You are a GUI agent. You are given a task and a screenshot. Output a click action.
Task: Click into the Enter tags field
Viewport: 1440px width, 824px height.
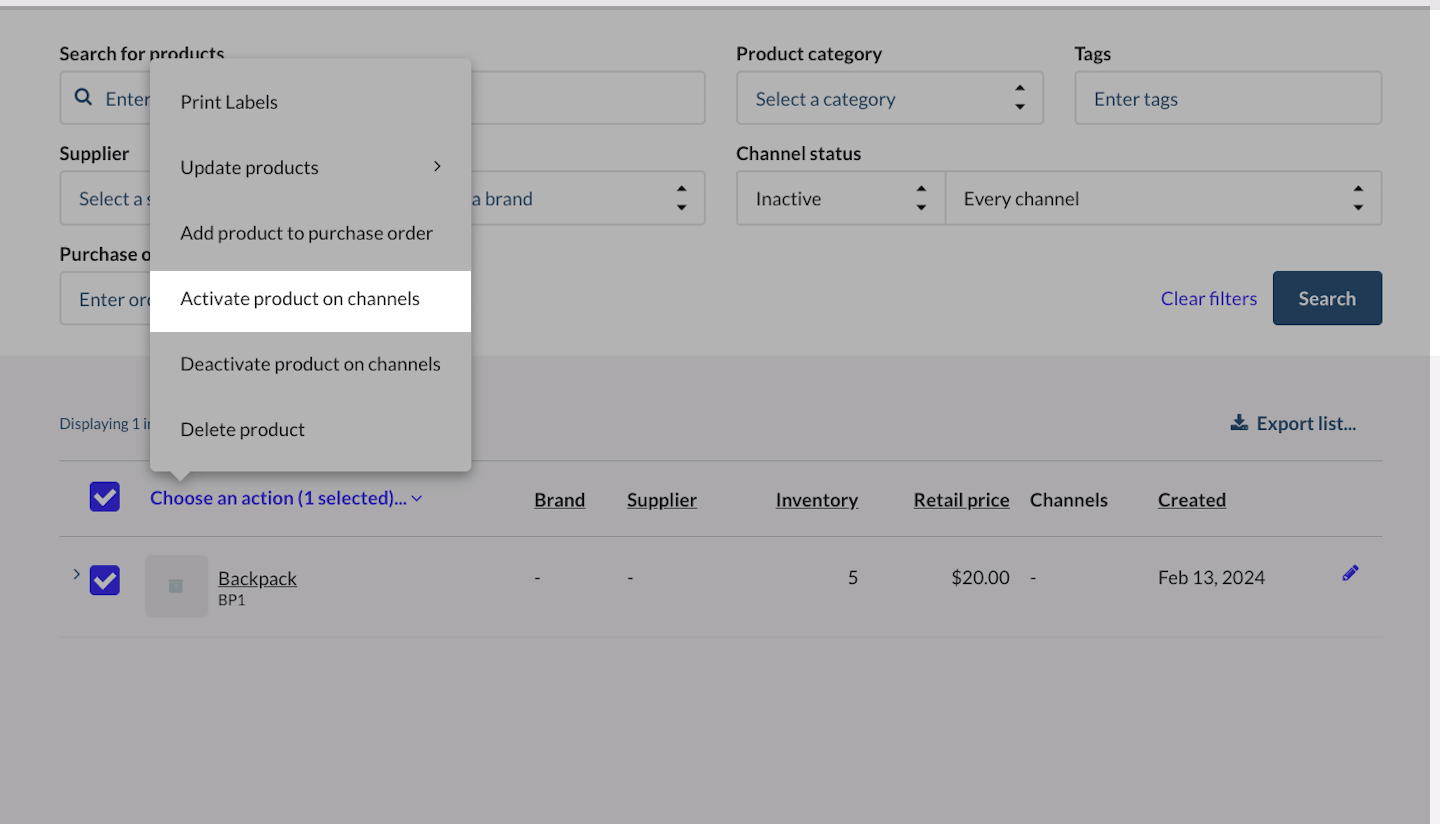pos(1227,99)
